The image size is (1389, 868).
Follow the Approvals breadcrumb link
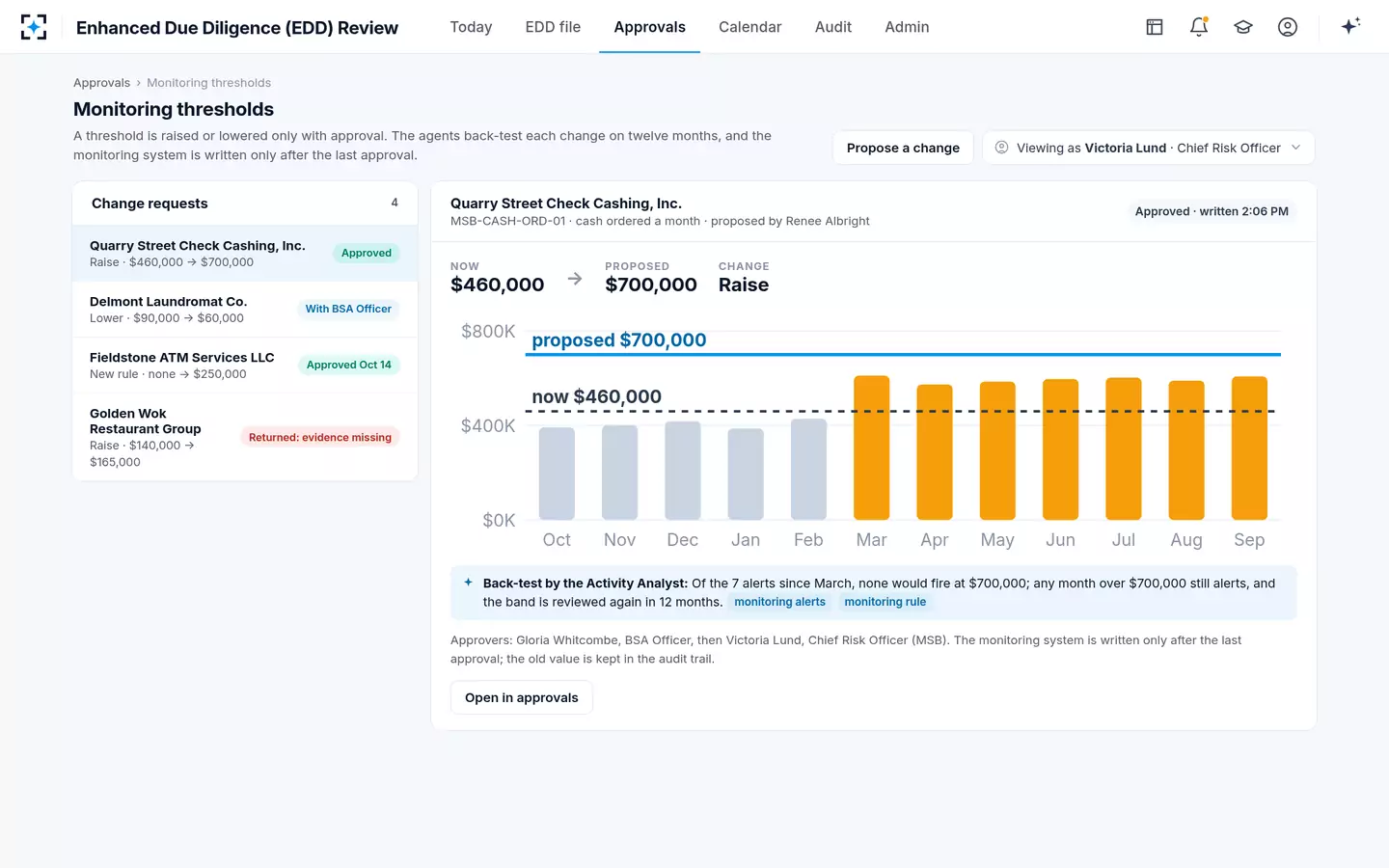tap(101, 83)
